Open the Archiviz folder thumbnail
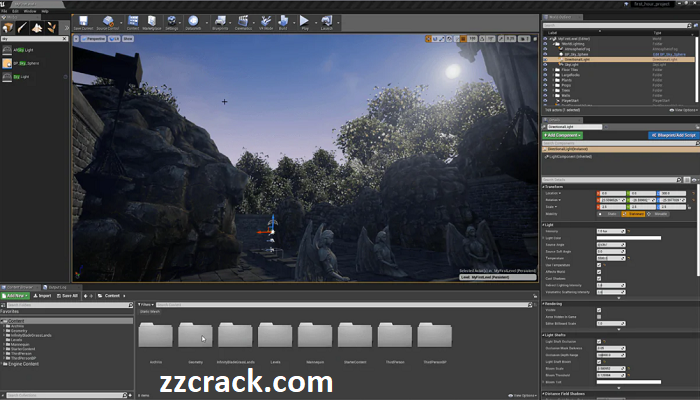The image size is (700, 400). tap(155, 335)
